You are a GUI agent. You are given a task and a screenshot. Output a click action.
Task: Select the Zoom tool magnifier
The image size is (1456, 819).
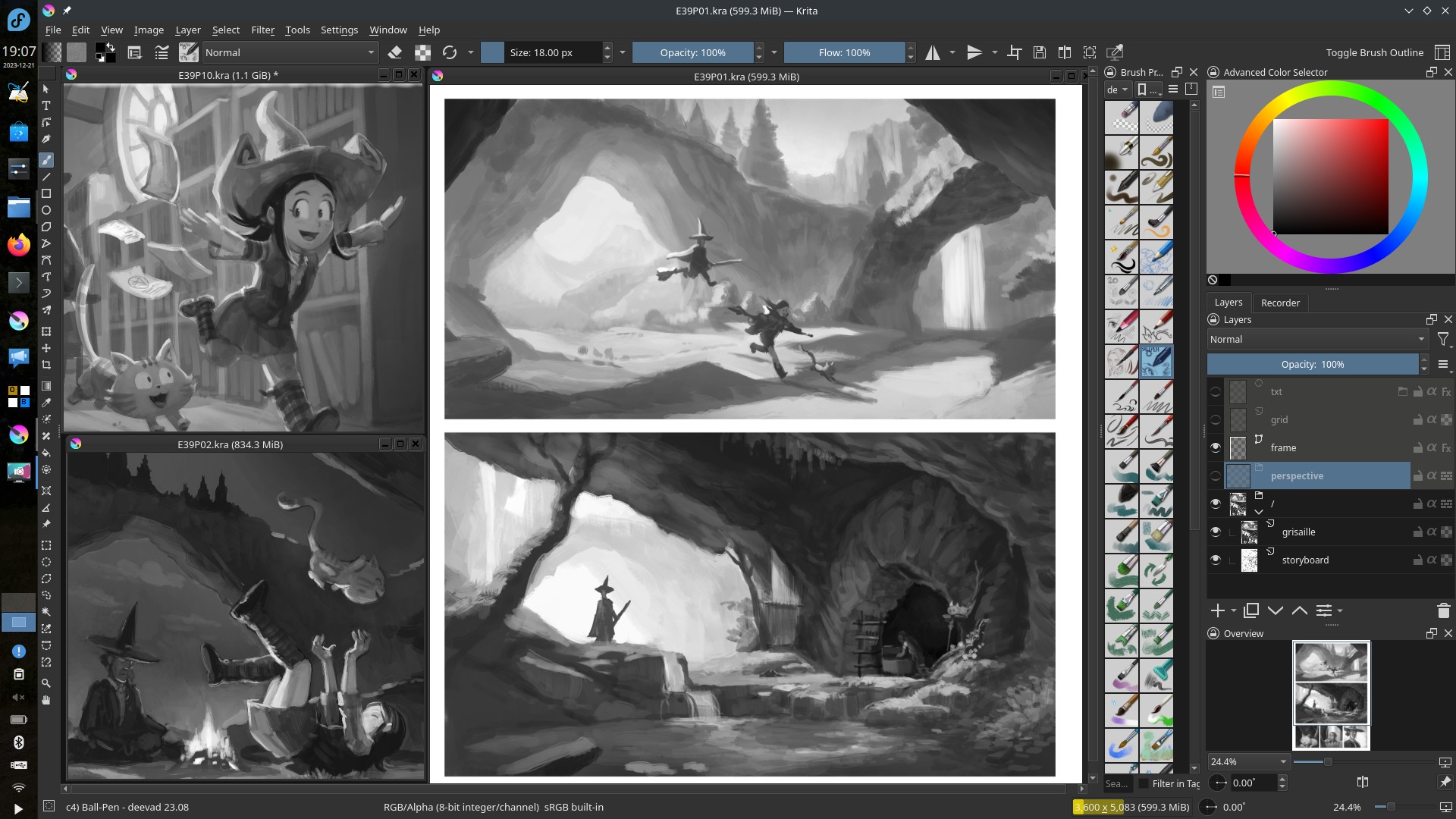pos(46,683)
